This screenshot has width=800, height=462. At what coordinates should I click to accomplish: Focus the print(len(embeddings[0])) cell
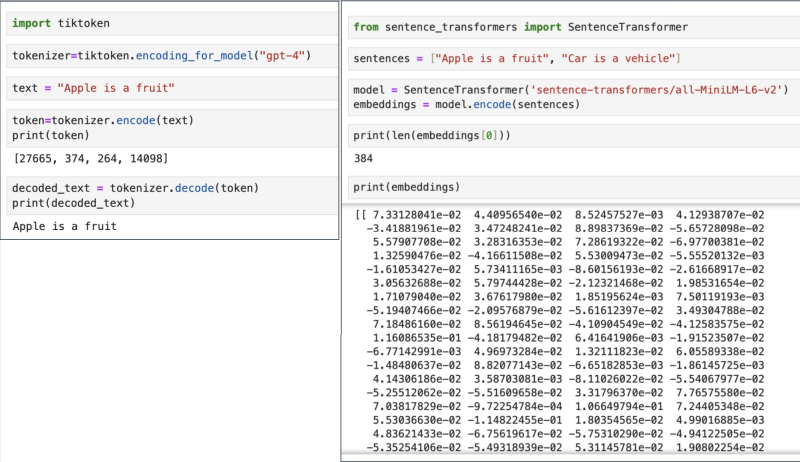coord(570,135)
